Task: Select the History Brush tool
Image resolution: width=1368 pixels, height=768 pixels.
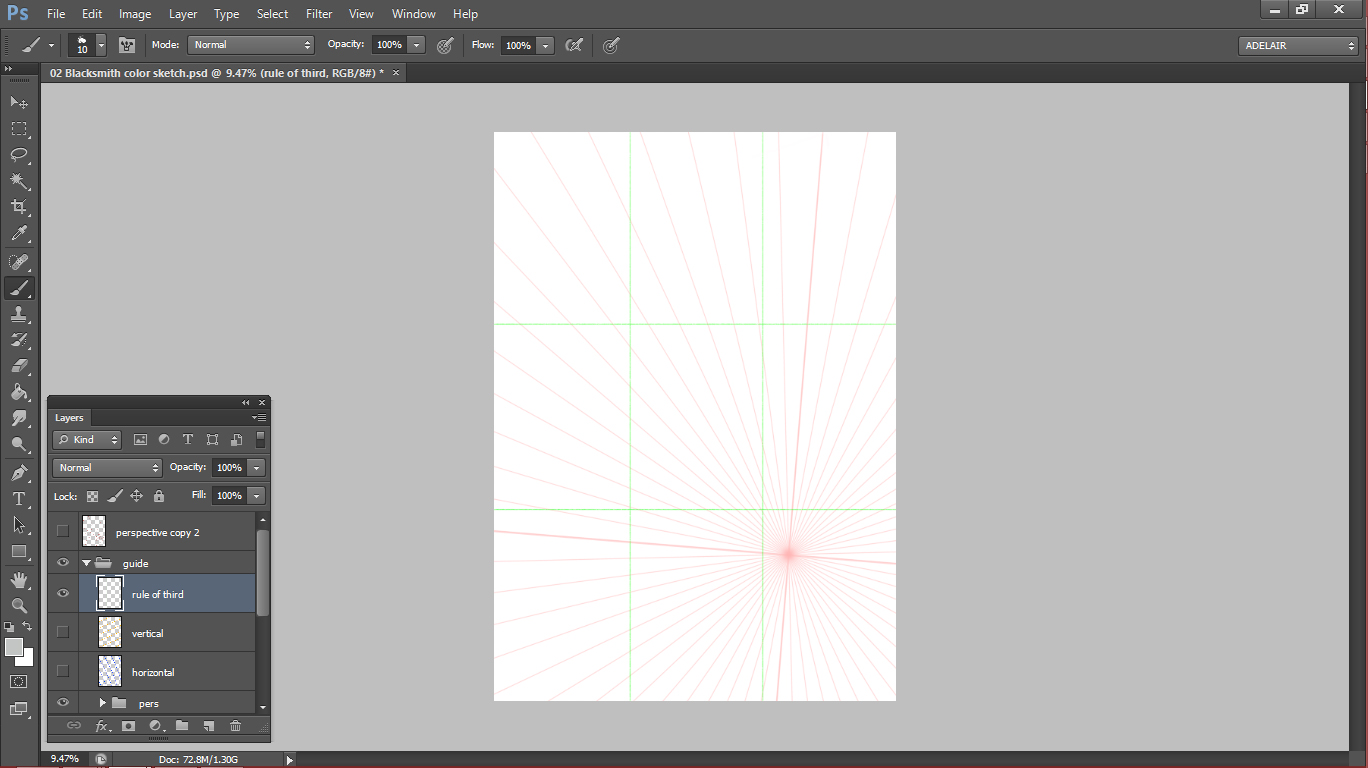Action: click(x=19, y=340)
